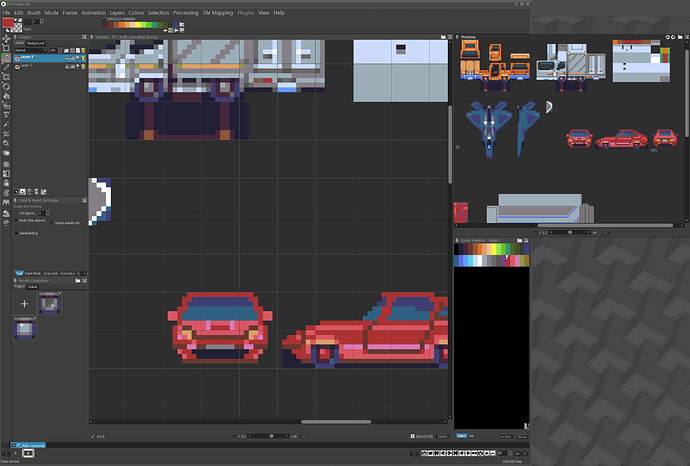The image size is (690, 466).
Task: Select the Rectangle shape tool
Action: click(x=6, y=77)
